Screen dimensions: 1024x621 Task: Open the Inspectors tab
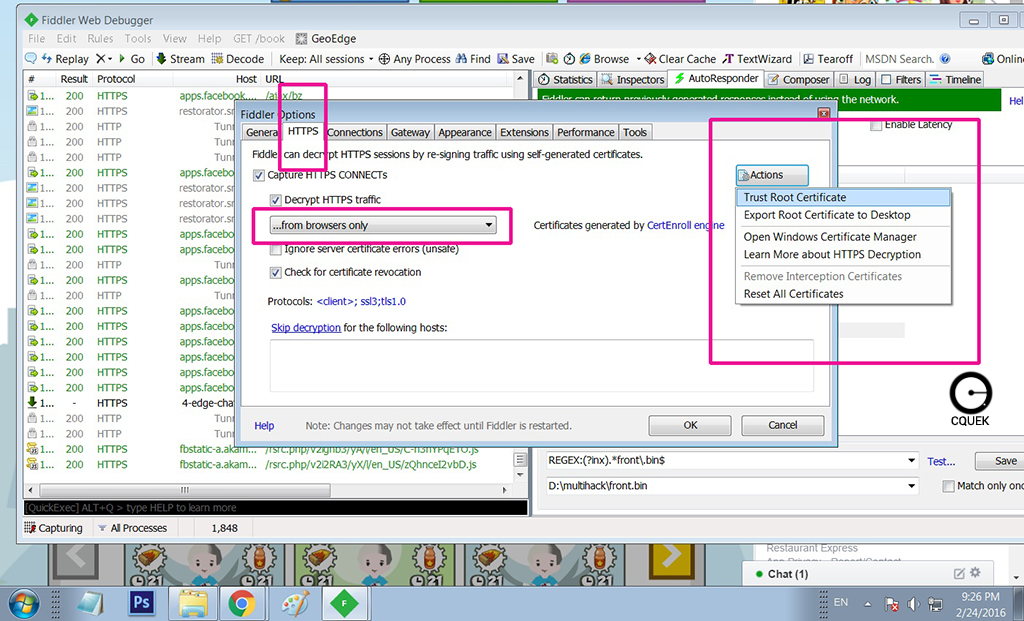click(x=632, y=80)
